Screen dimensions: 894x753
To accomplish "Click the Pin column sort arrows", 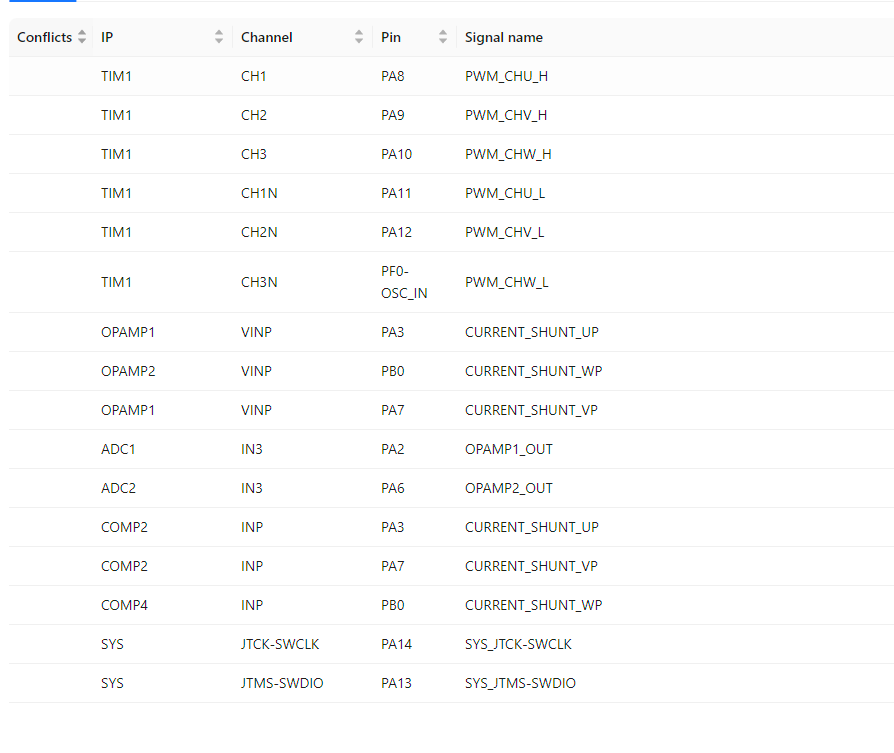I will (x=443, y=37).
